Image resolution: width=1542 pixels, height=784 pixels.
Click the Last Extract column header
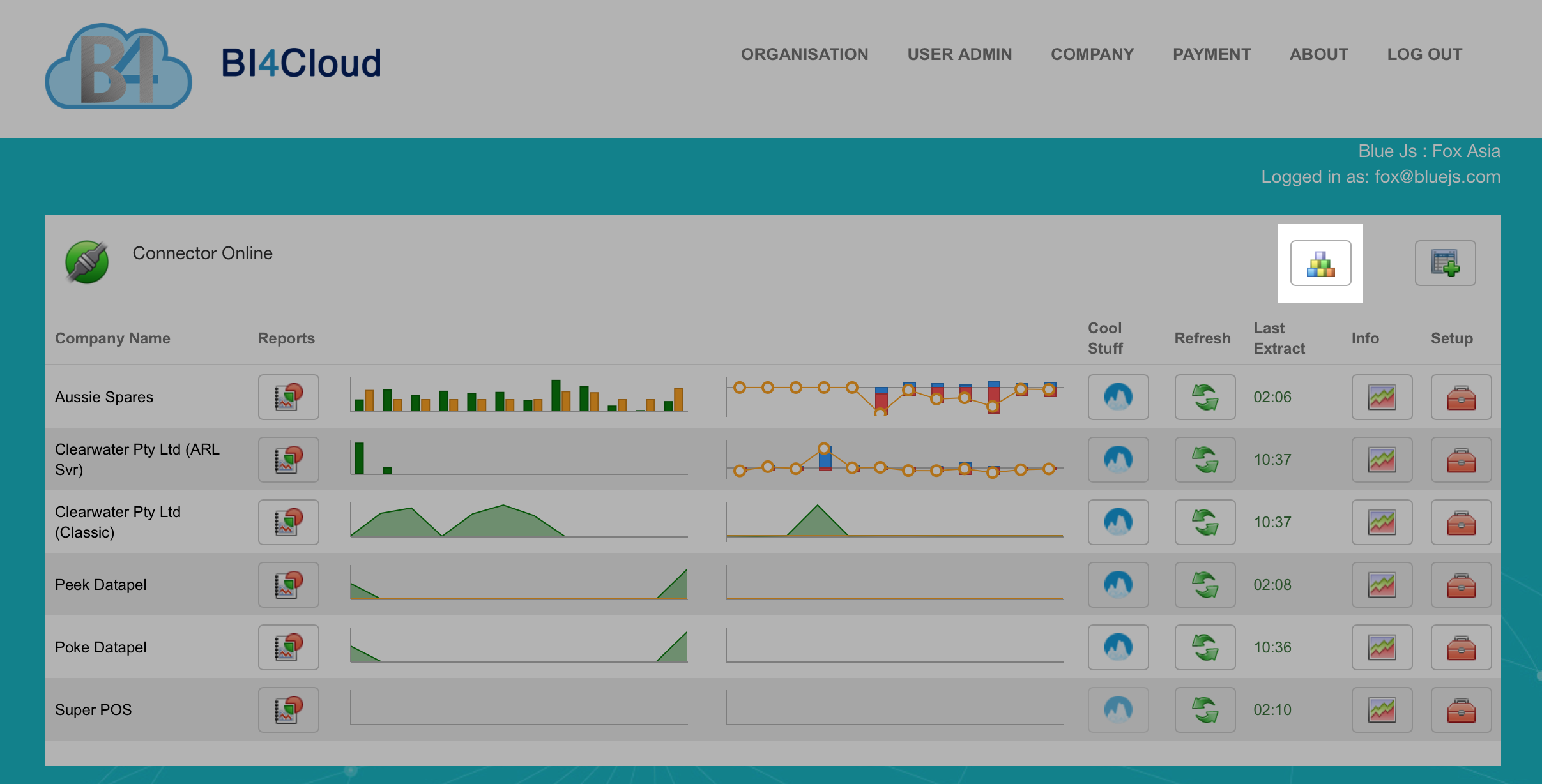1279,338
